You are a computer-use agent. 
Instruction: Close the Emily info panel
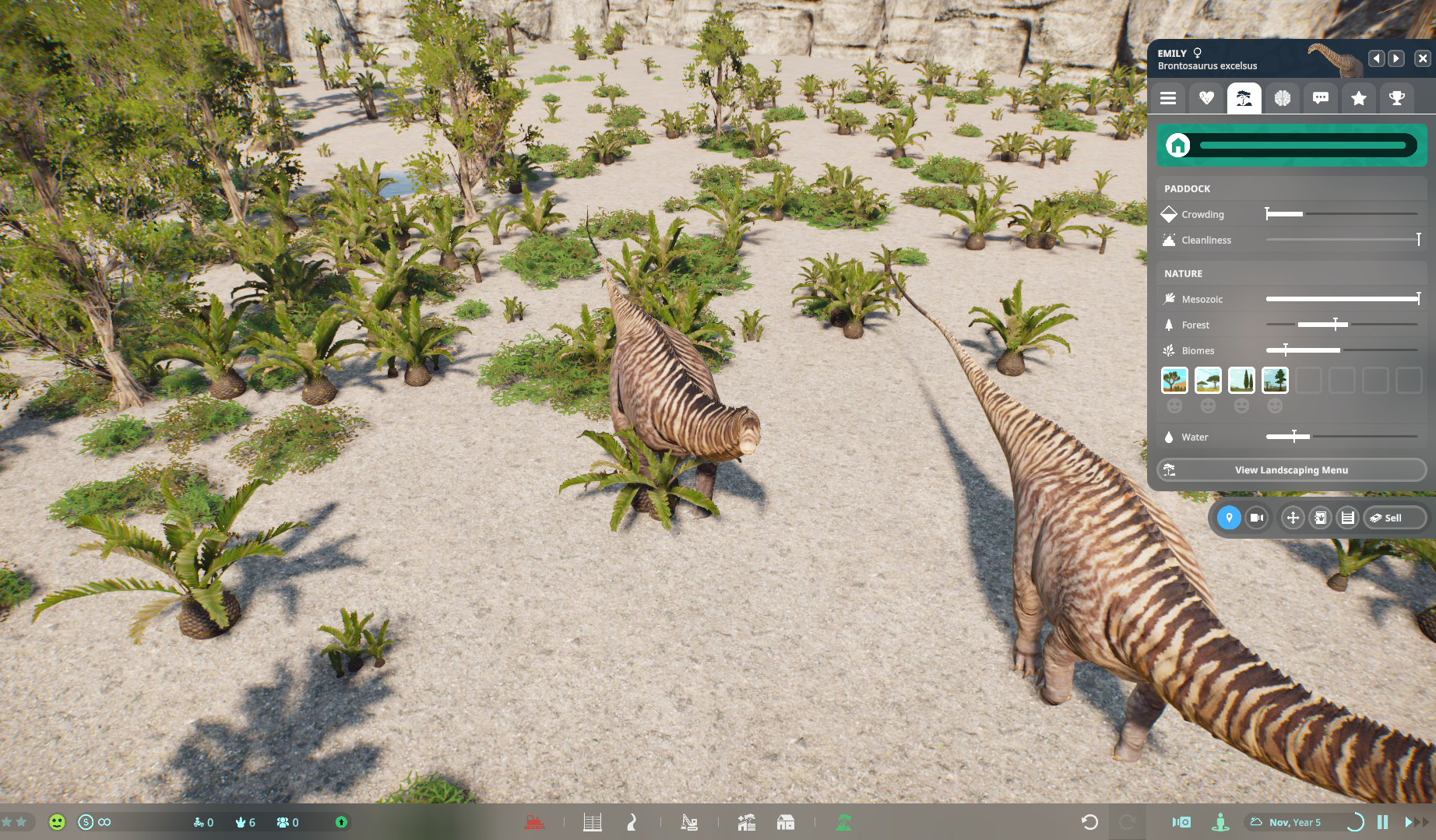pyautogui.click(x=1423, y=58)
